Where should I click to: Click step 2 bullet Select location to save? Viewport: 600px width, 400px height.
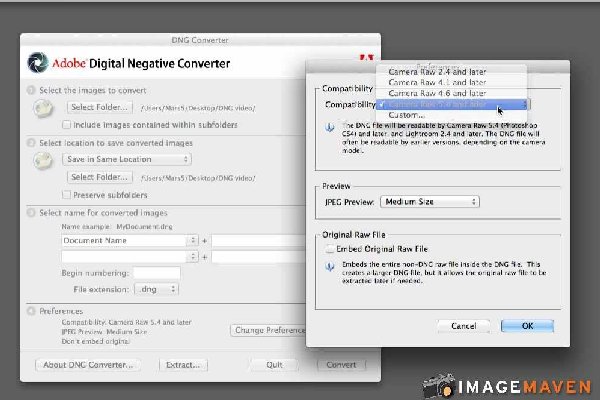click(31, 143)
